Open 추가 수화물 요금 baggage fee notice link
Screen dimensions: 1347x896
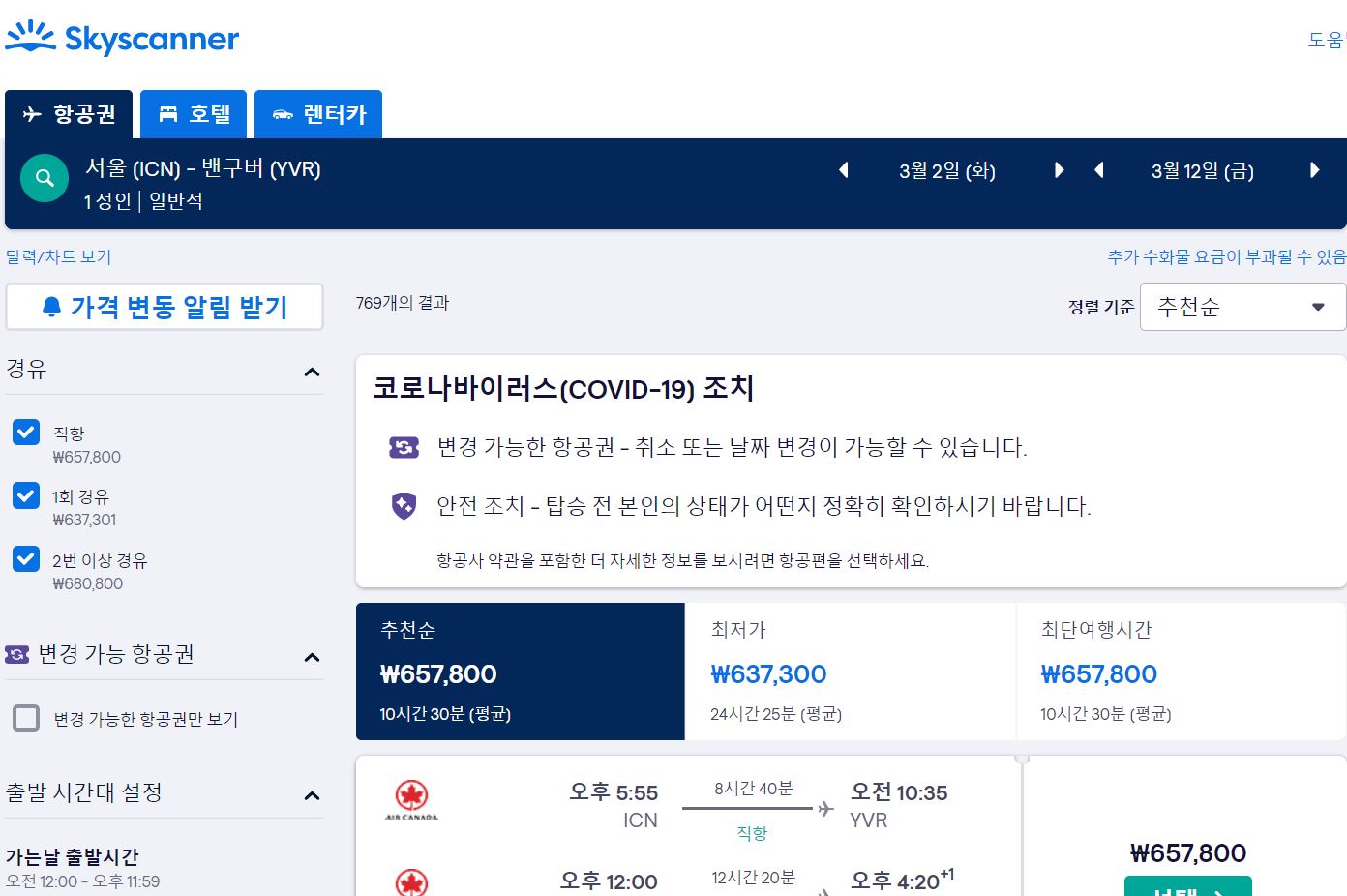point(1227,256)
